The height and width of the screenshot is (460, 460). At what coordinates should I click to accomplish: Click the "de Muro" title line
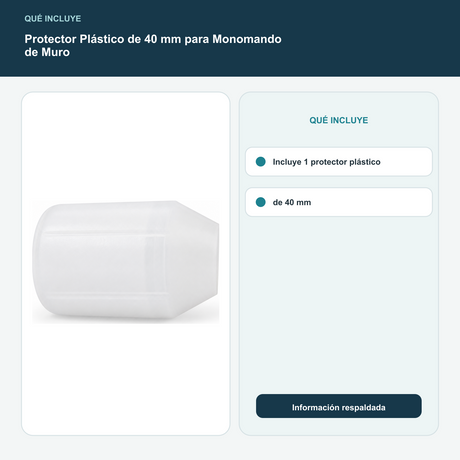point(47,52)
